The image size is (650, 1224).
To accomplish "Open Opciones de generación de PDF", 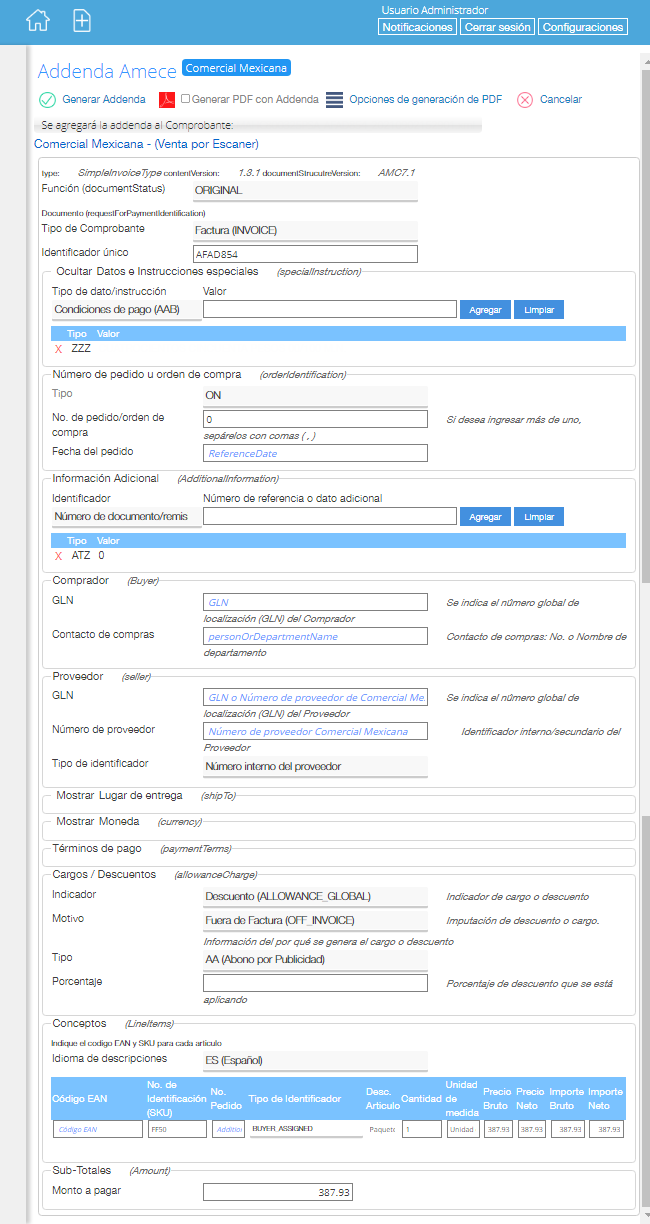I will coord(426,99).
